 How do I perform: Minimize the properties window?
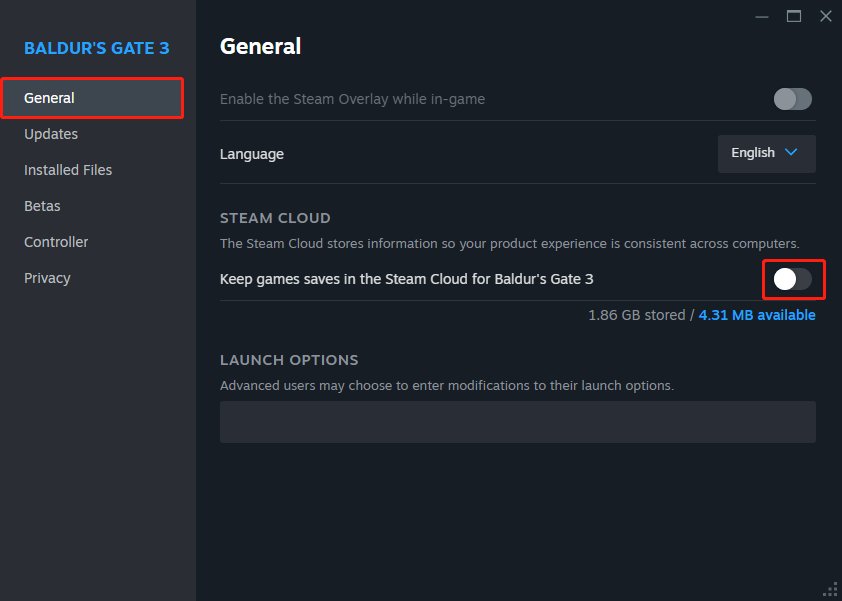[763, 16]
